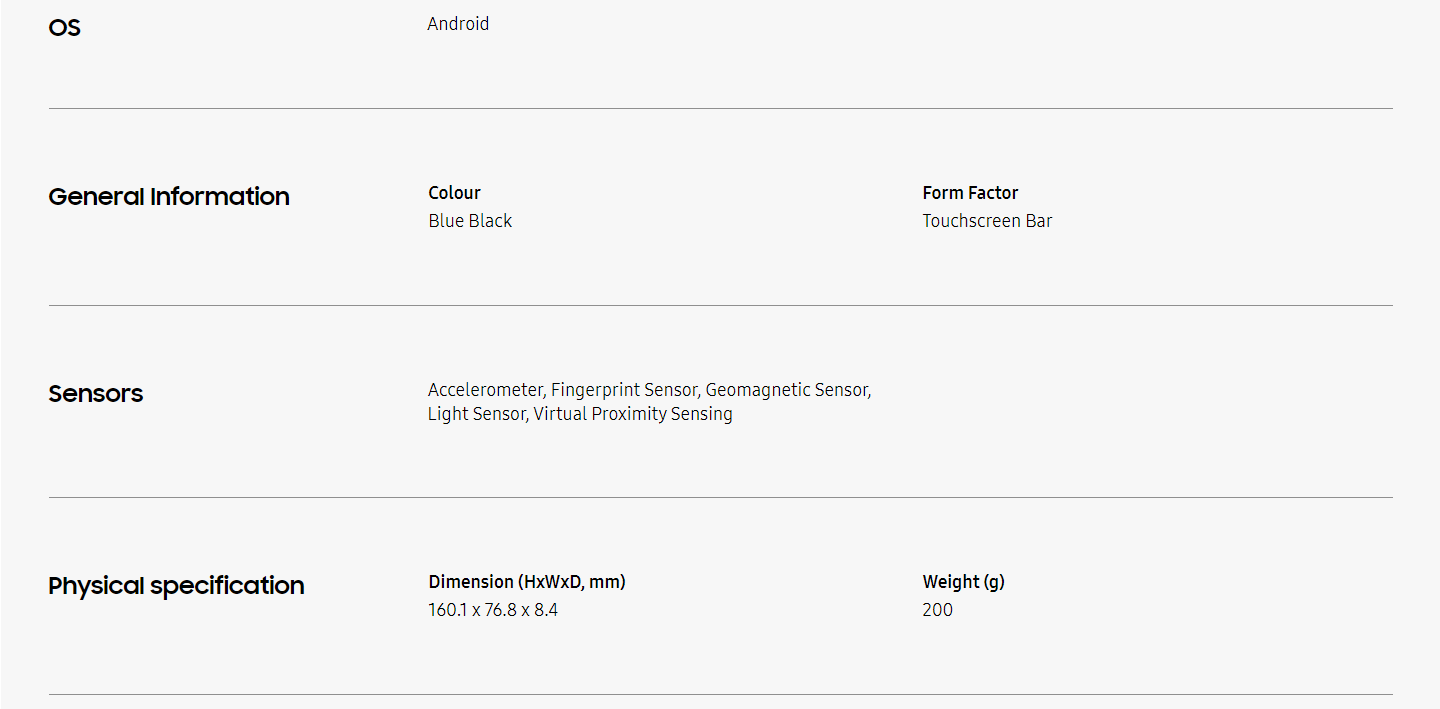The height and width of the screenshot is (709, 1440).
Task: Click the General Information heading
Action: [169, 197]
